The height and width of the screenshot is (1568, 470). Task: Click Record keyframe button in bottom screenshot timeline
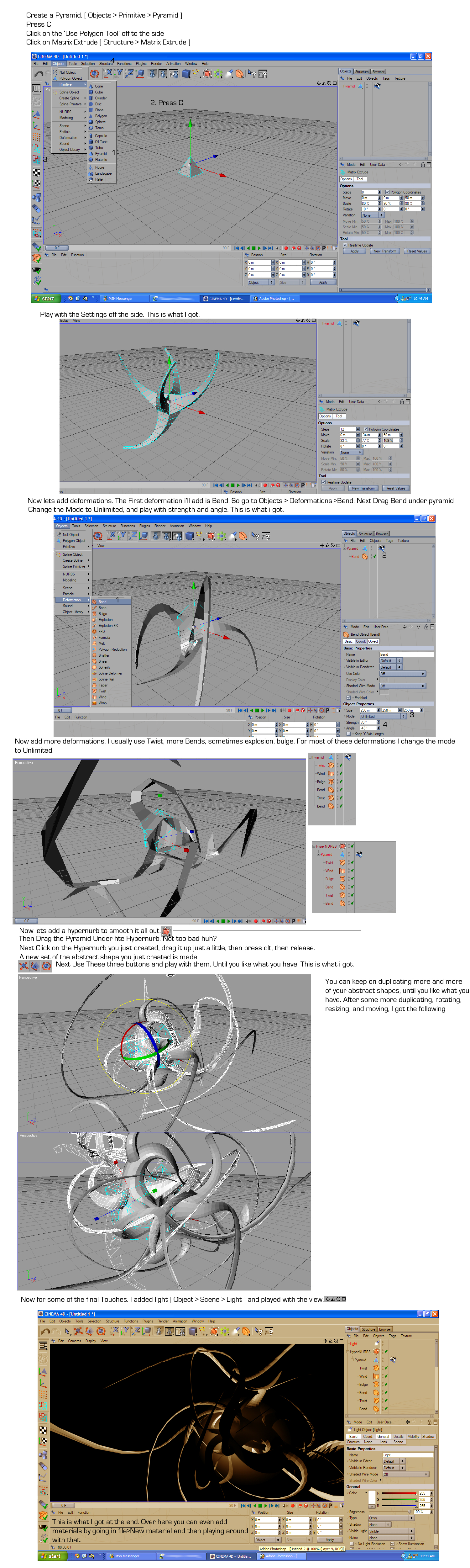click(292, 1505)
